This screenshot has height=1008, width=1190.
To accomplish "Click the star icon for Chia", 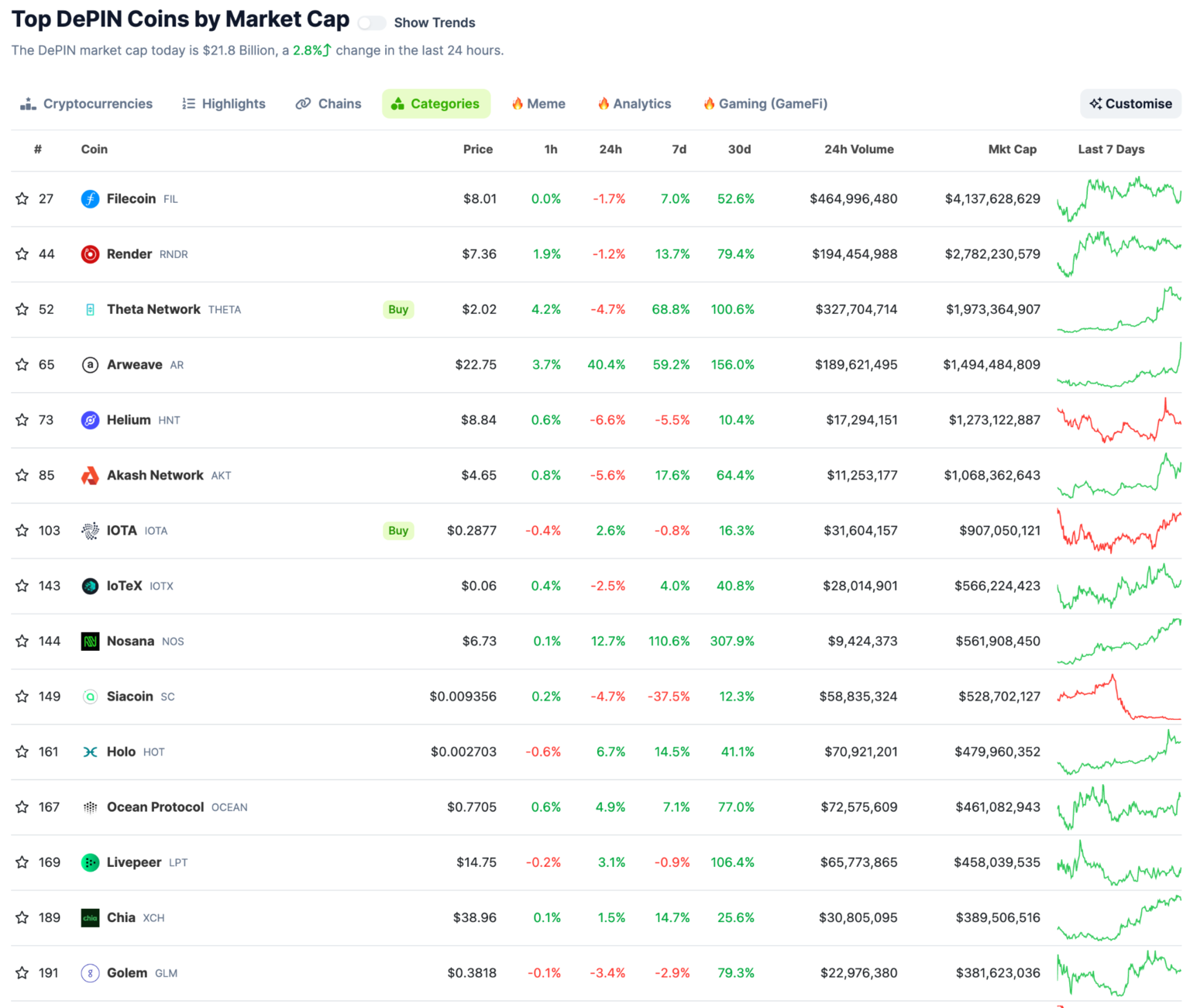I will point(22,917).
